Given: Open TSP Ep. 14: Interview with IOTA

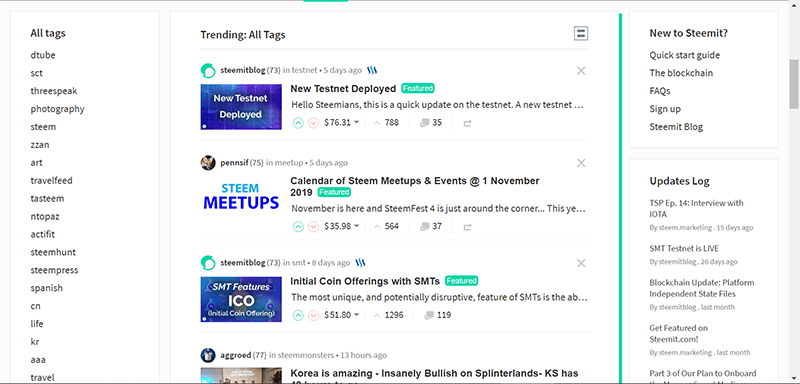Looking at the screenshot, I should click(696, 209).
